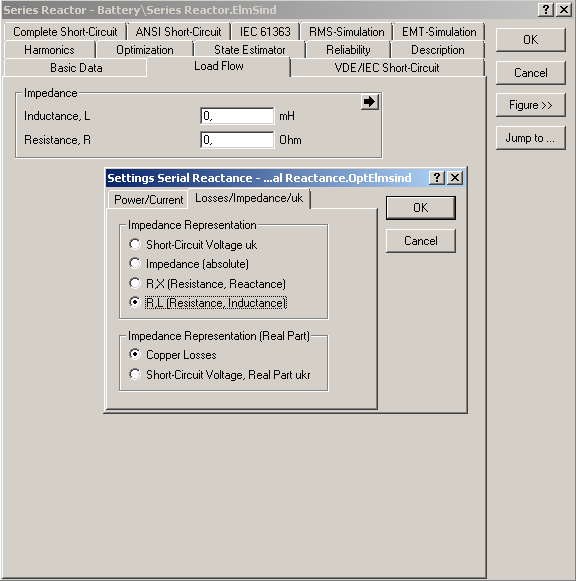Open the Optimization tab
Viewport: 576px width, 581px height.
click(x=144, y=50)
